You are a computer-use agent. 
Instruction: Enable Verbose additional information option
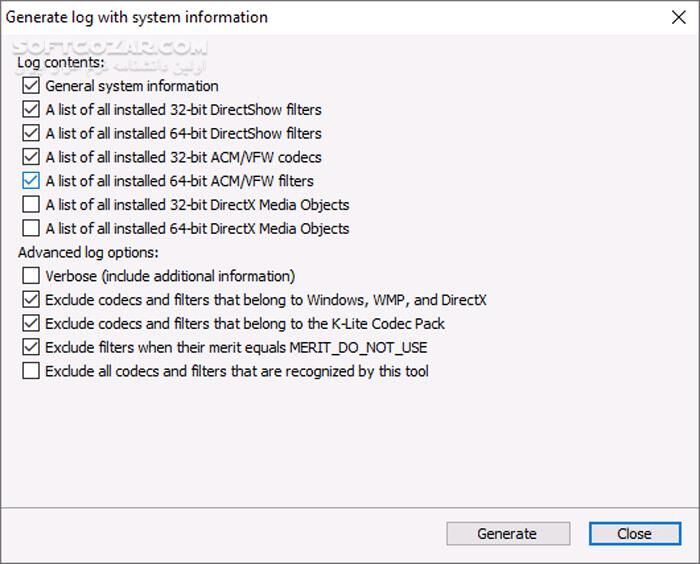point(30,276)
